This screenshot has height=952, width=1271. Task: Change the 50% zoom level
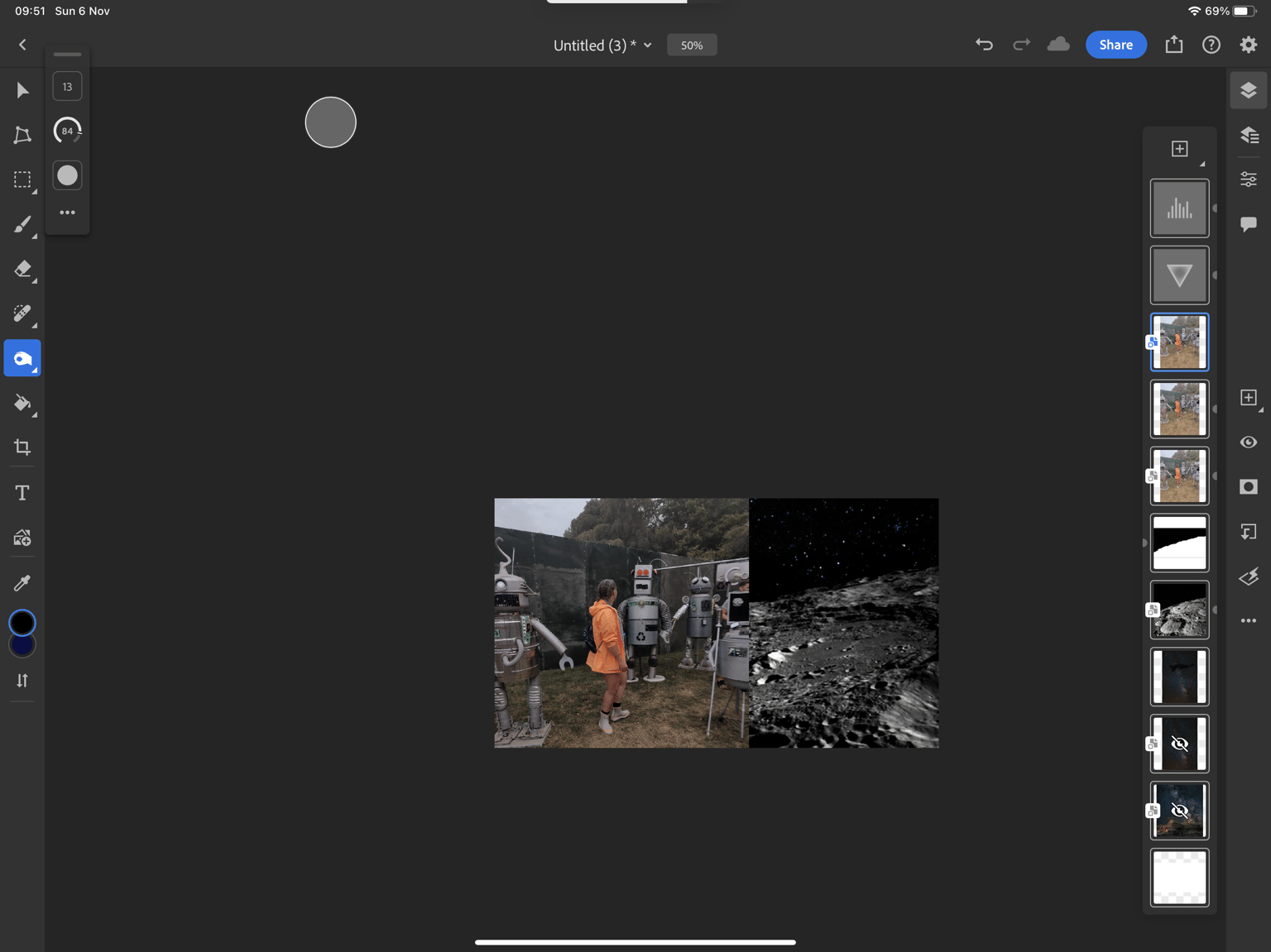coord(692,45)
